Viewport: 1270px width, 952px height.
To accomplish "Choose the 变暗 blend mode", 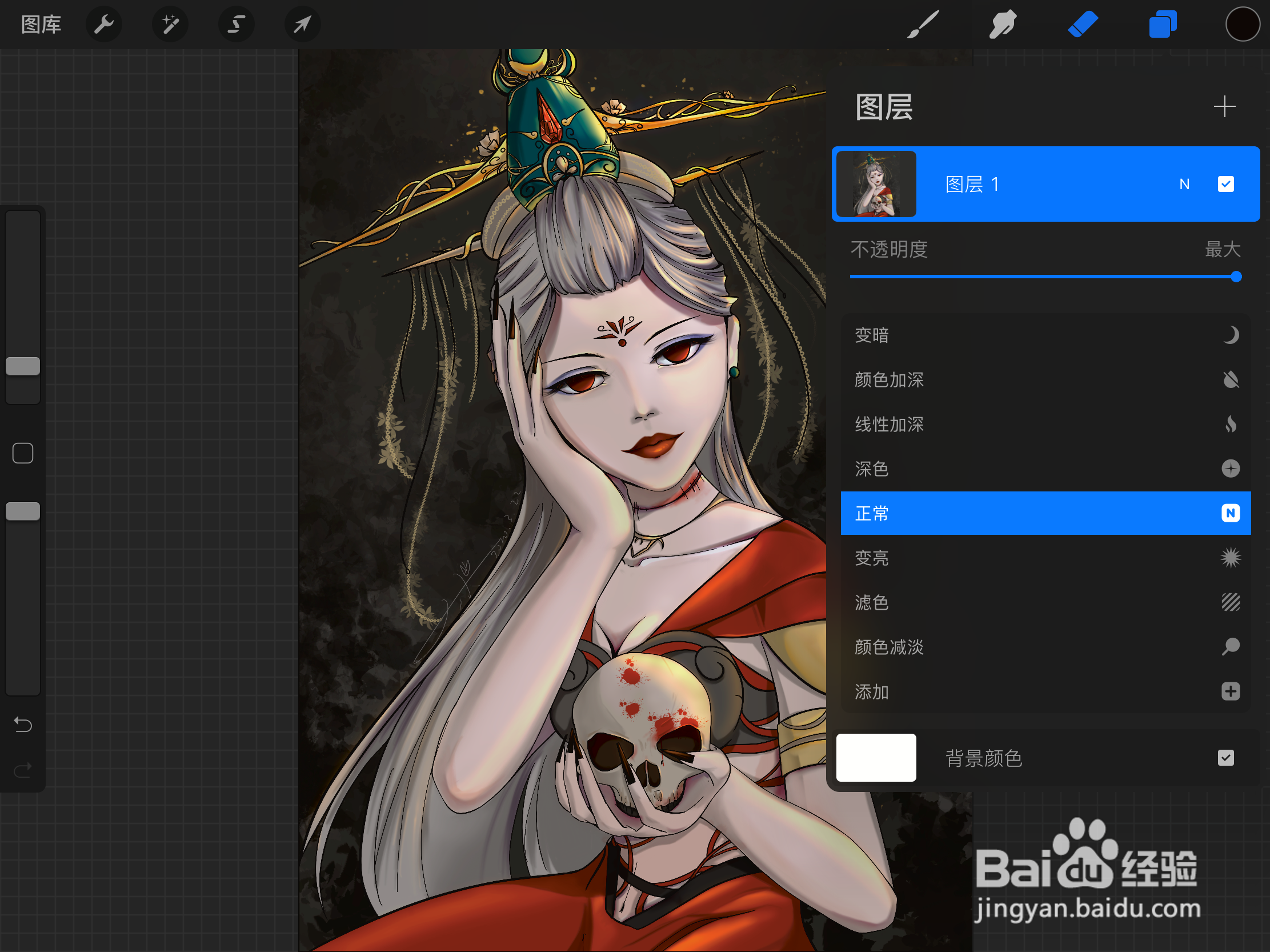I will tap(1045, 335).
